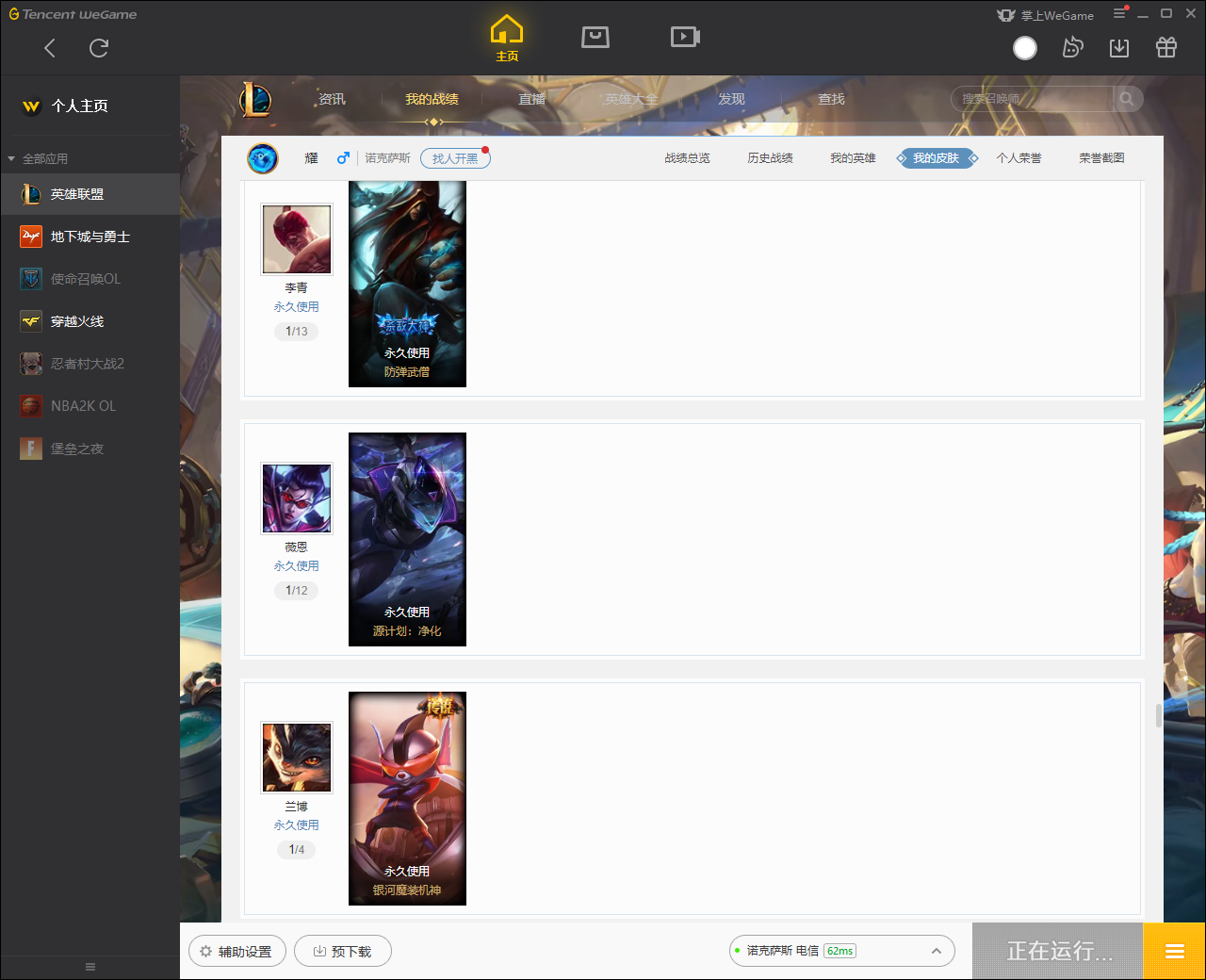This screenshot has height=980, width=1206.
Task: Open the 历史战绩 sub-tab
Action: tap(770, 158)
